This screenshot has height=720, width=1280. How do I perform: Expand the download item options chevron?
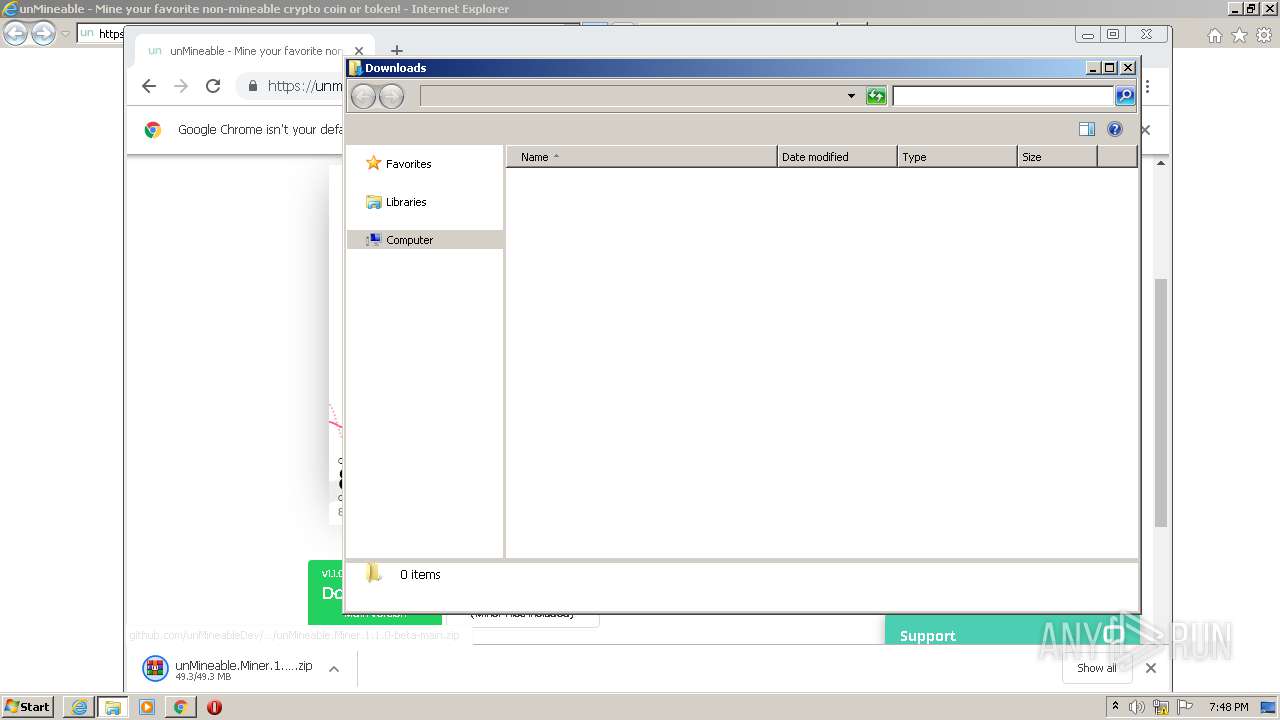(x=334, y=669)
